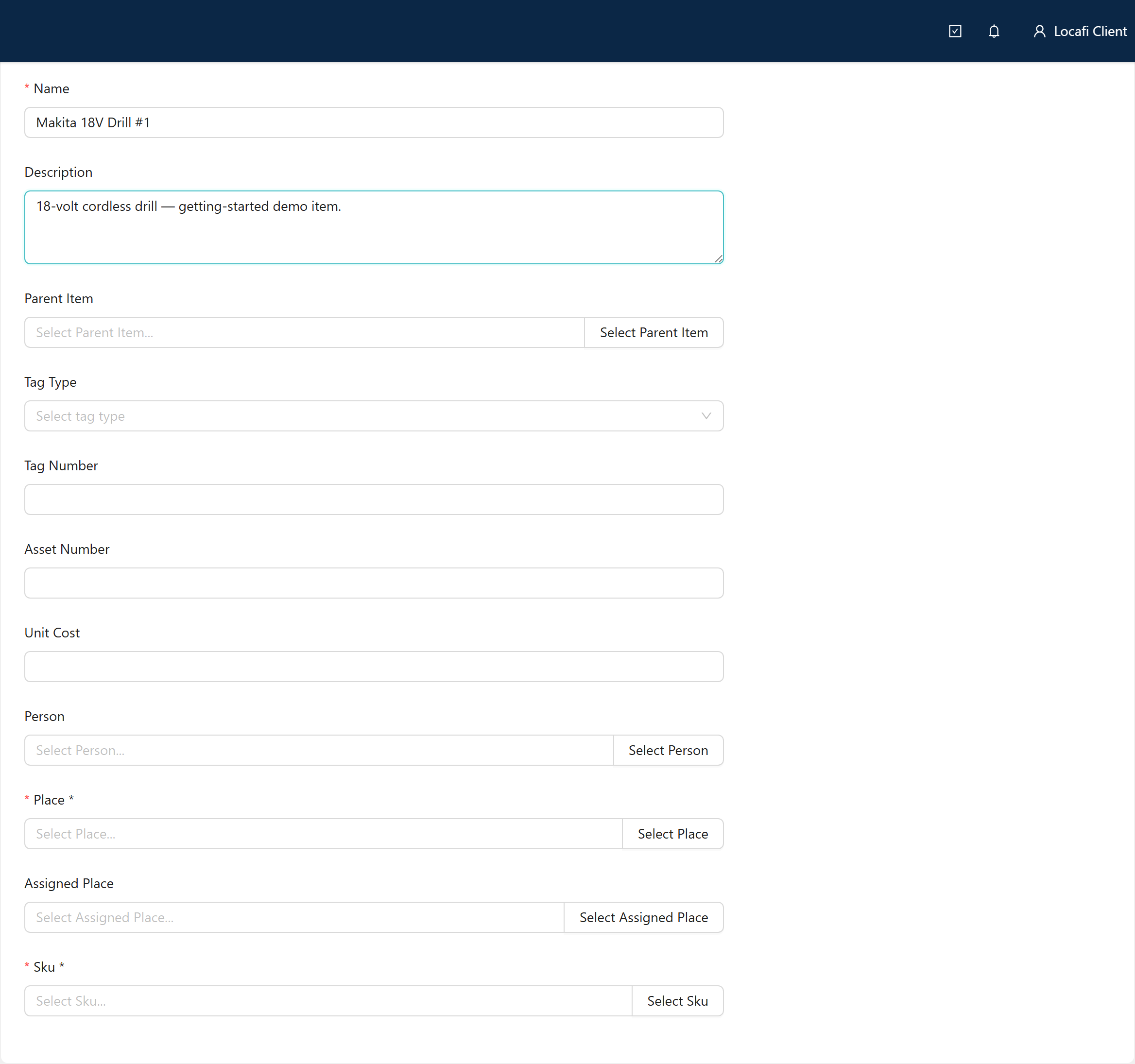This screenshot has width=1135, height=1064.
Task: Click the Description textarea resize handle
Action: point(718,258)
